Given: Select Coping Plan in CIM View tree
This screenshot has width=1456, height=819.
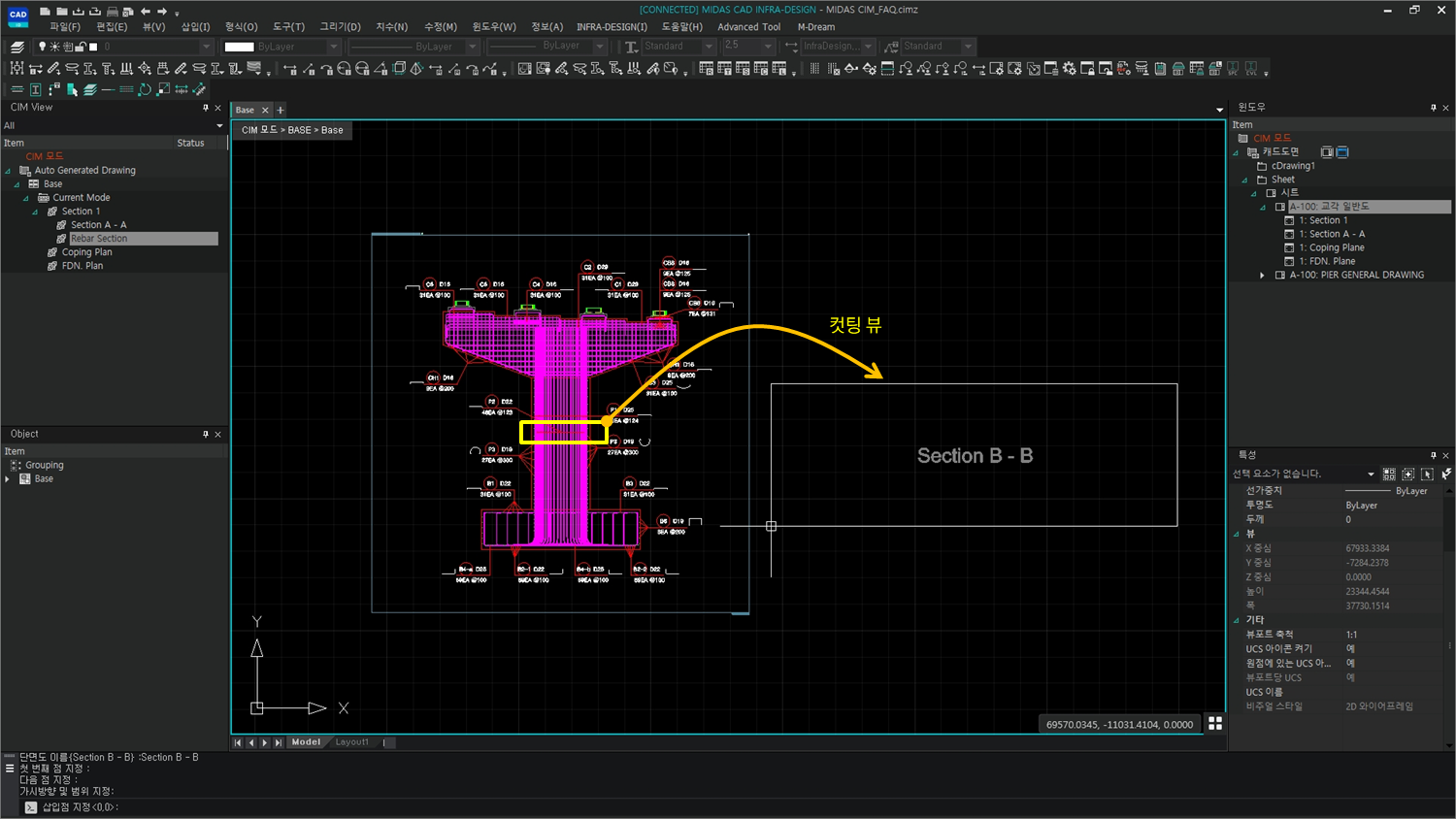Looking at the screenshot, I should pyautogui.click(x=86, y=252).
